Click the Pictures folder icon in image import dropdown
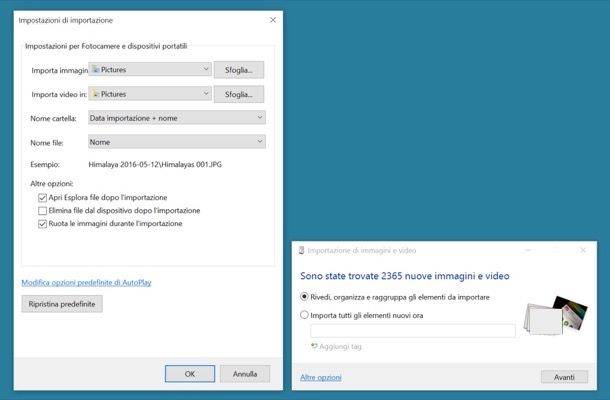Viewport: 610px width, 400px height. (x=95, y=70)
